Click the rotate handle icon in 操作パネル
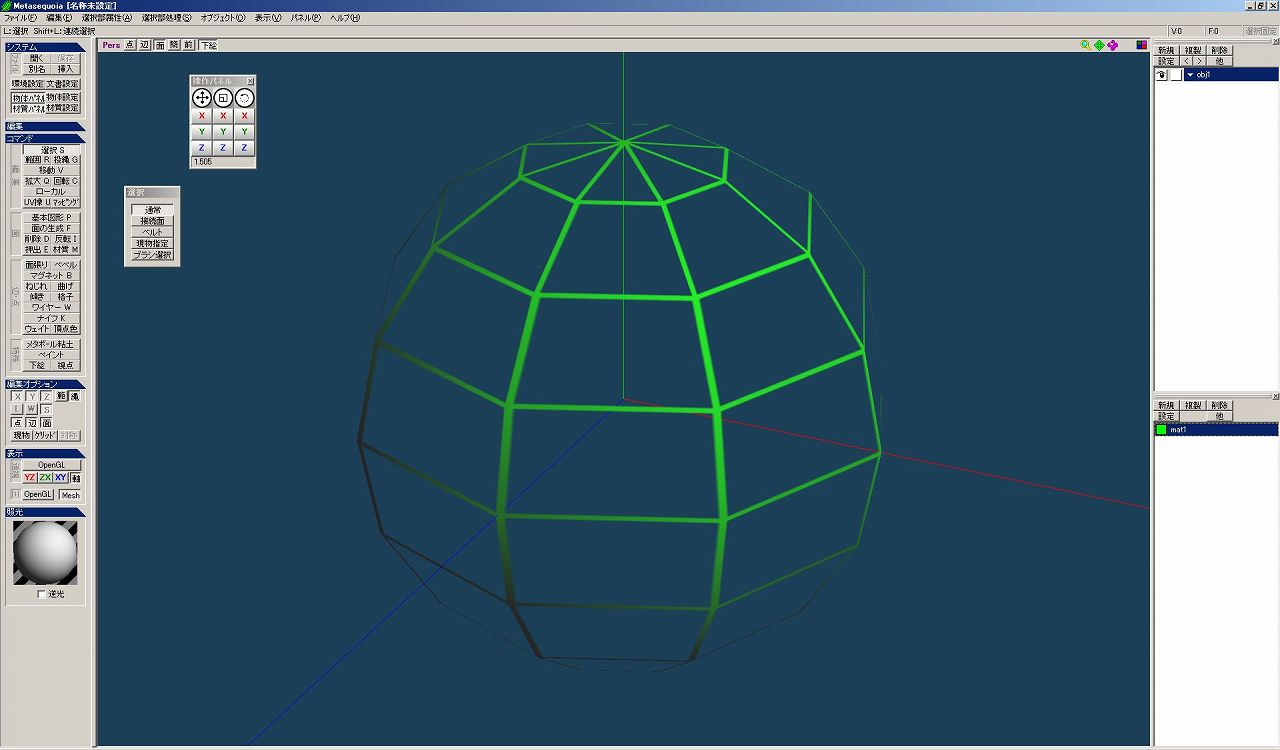This screenshot has height=750, width=1280. coord(245,98)
